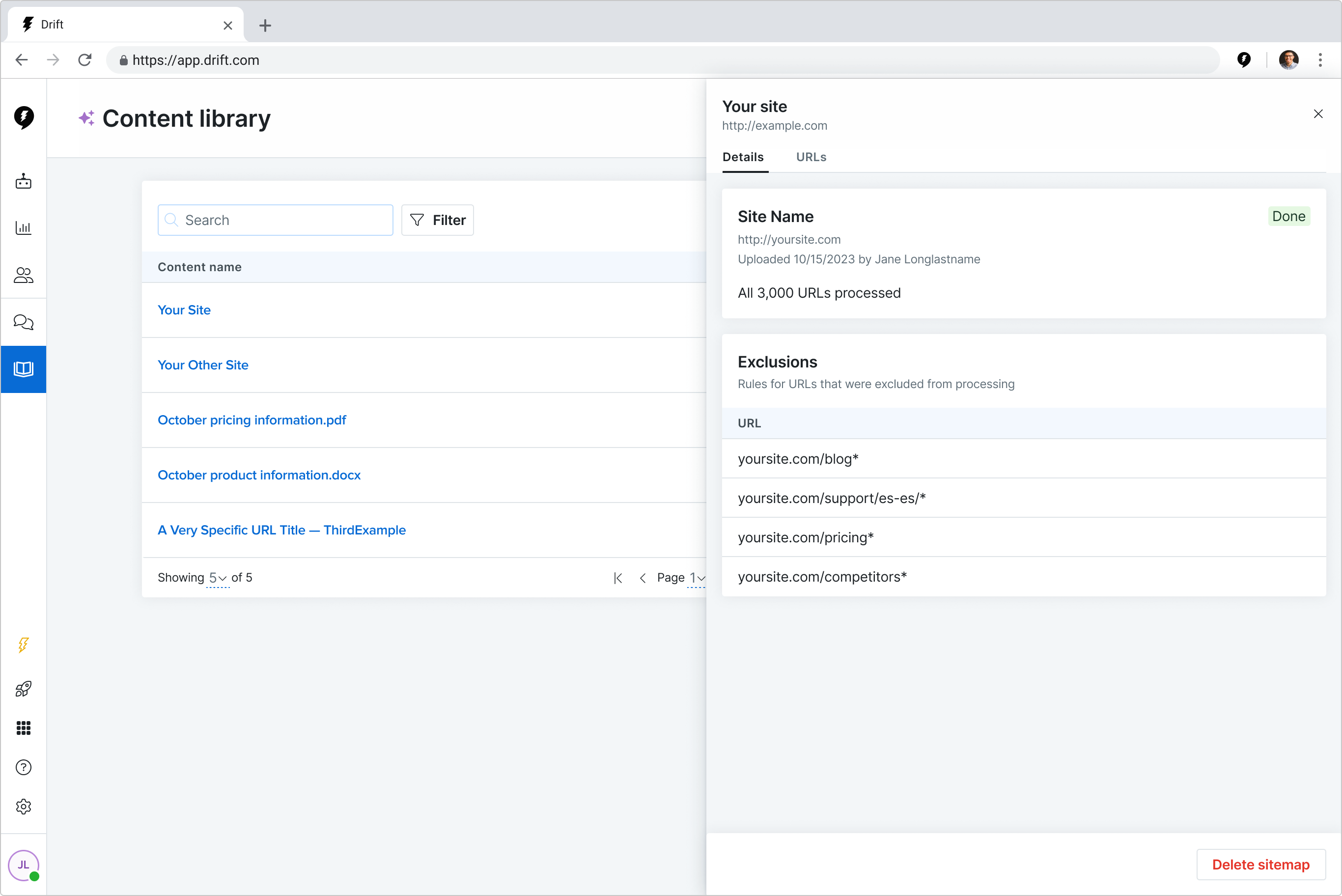1342x896 pixels.
Task: Expand the Page 1 selector dropdown
Action: pos(697,578)
